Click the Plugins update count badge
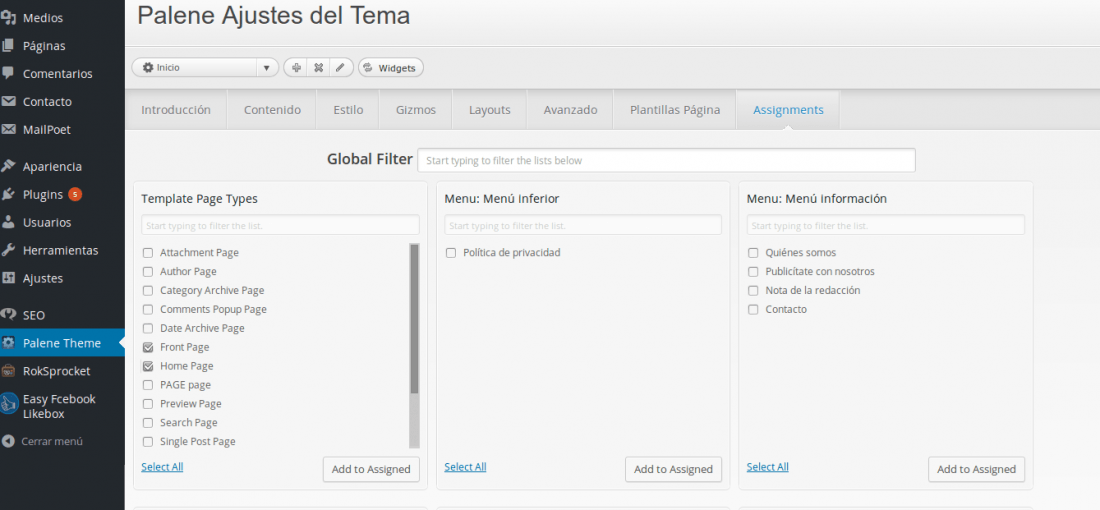1100x510 pixels. coord(75,194)
